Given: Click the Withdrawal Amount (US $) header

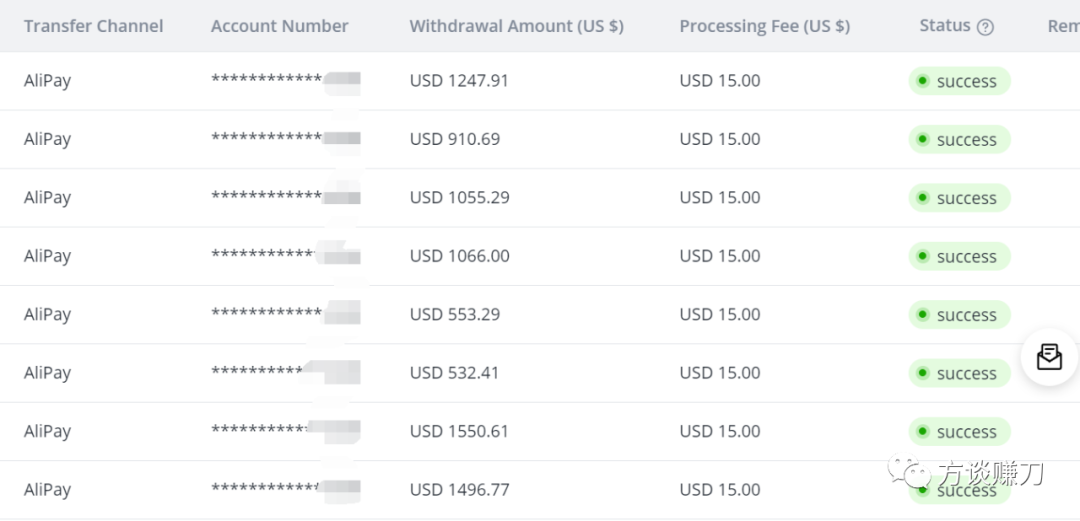Looking at the screenshot, I should coord(516,26).
